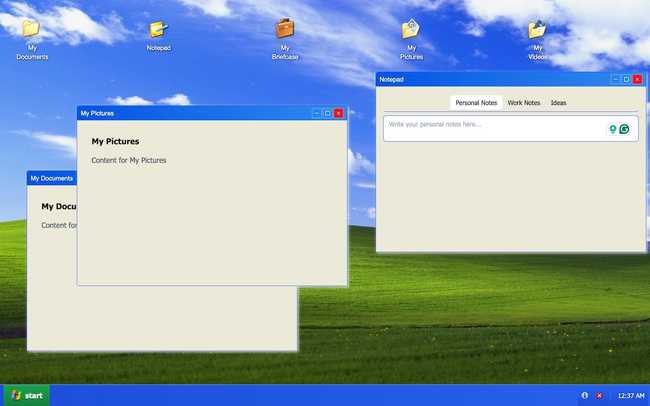
Task: Click 'Content for My Pictures' text
Action: (129, 160)
